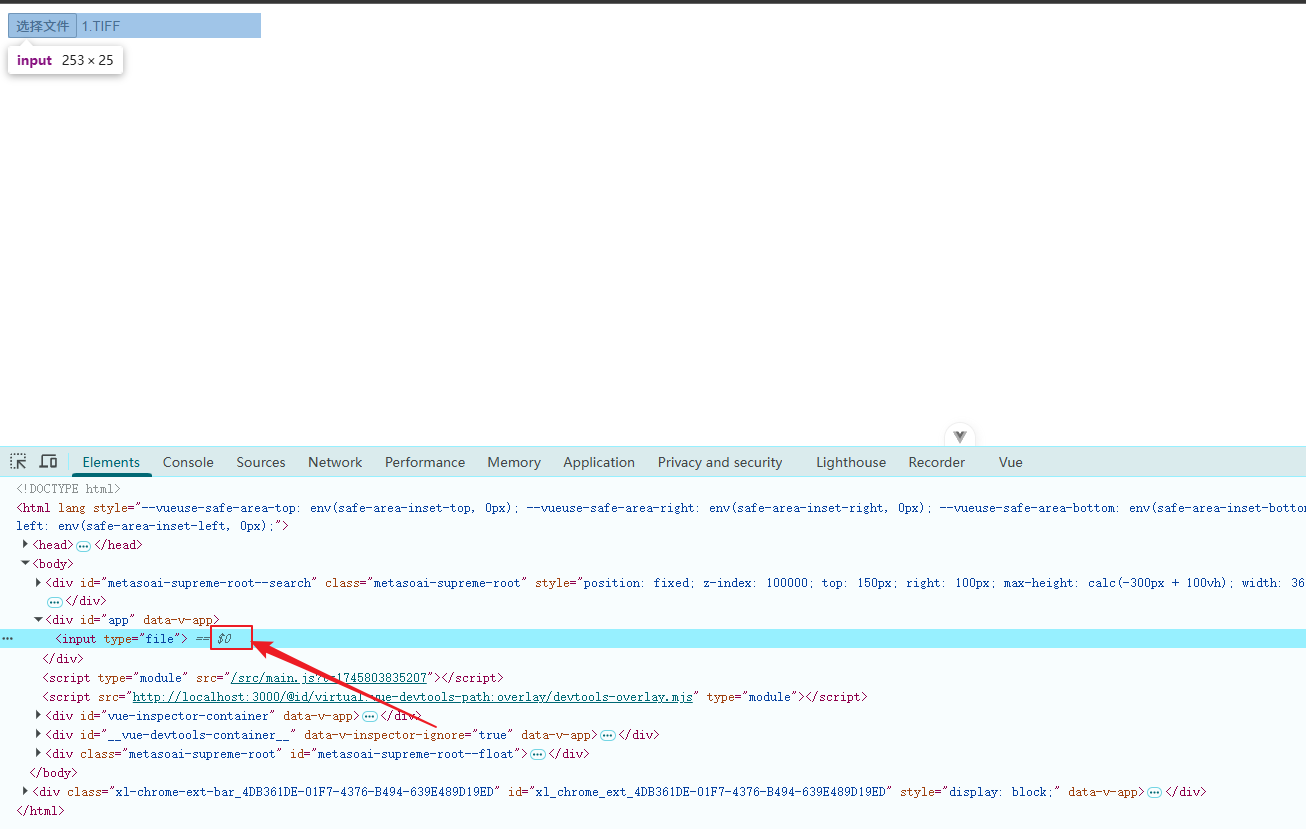Screen dimensions: 1306x829
Task: Open the Recorder tab
Action: pyautogui.click(x=937, y=462)
